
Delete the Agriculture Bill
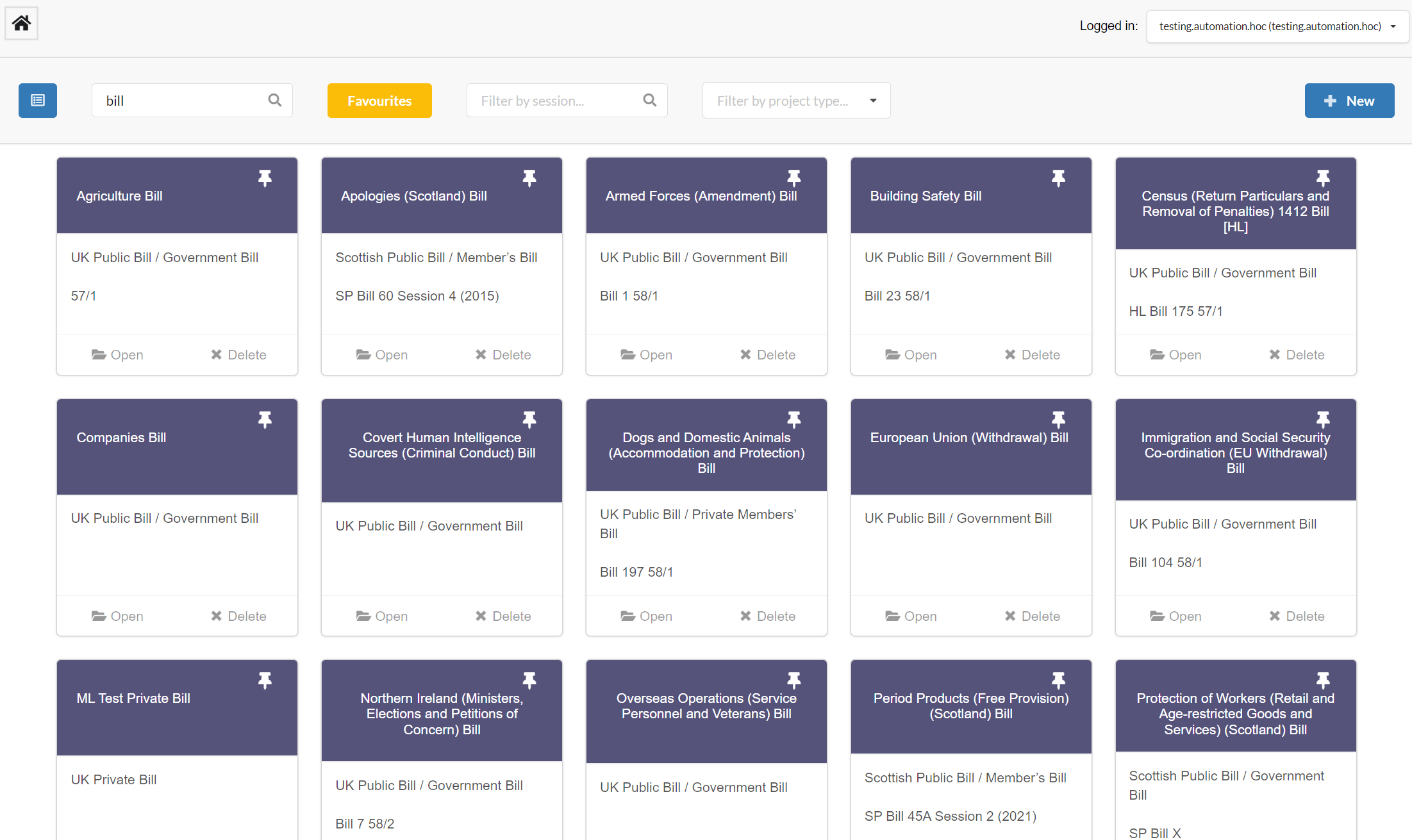coord(238,355)
